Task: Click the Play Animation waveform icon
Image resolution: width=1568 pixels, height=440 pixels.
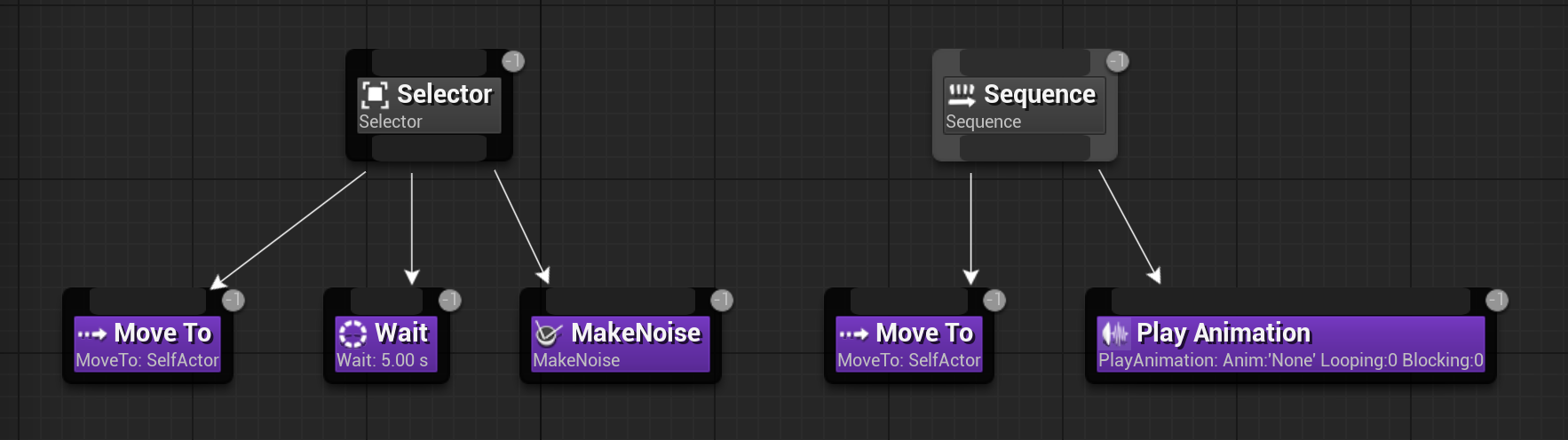Action: [x=1114, y=334]
